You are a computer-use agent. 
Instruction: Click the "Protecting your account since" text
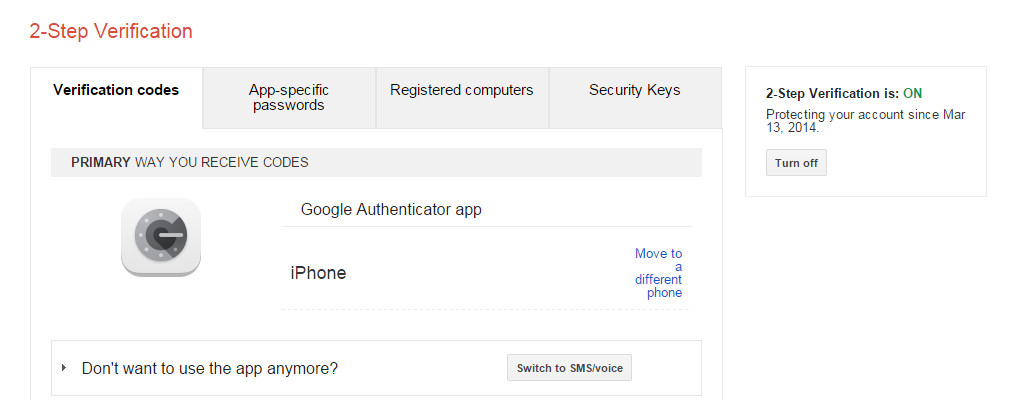click(842, 115)
